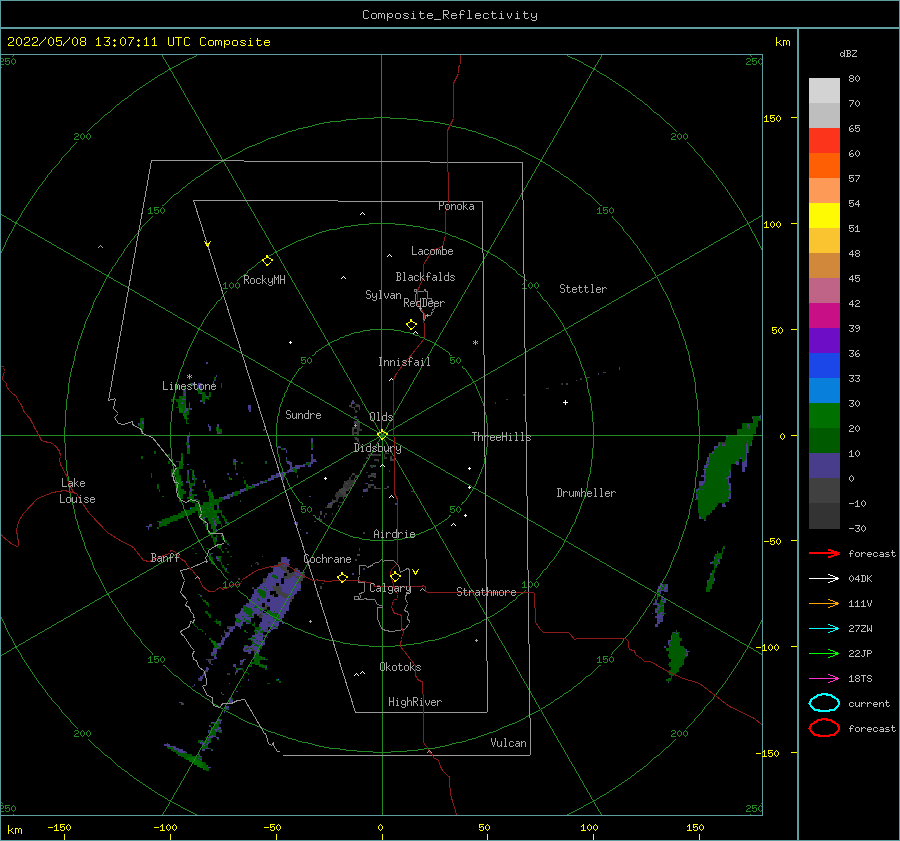Click the 51 dBZ yellow swatch

tap(824, 215)
